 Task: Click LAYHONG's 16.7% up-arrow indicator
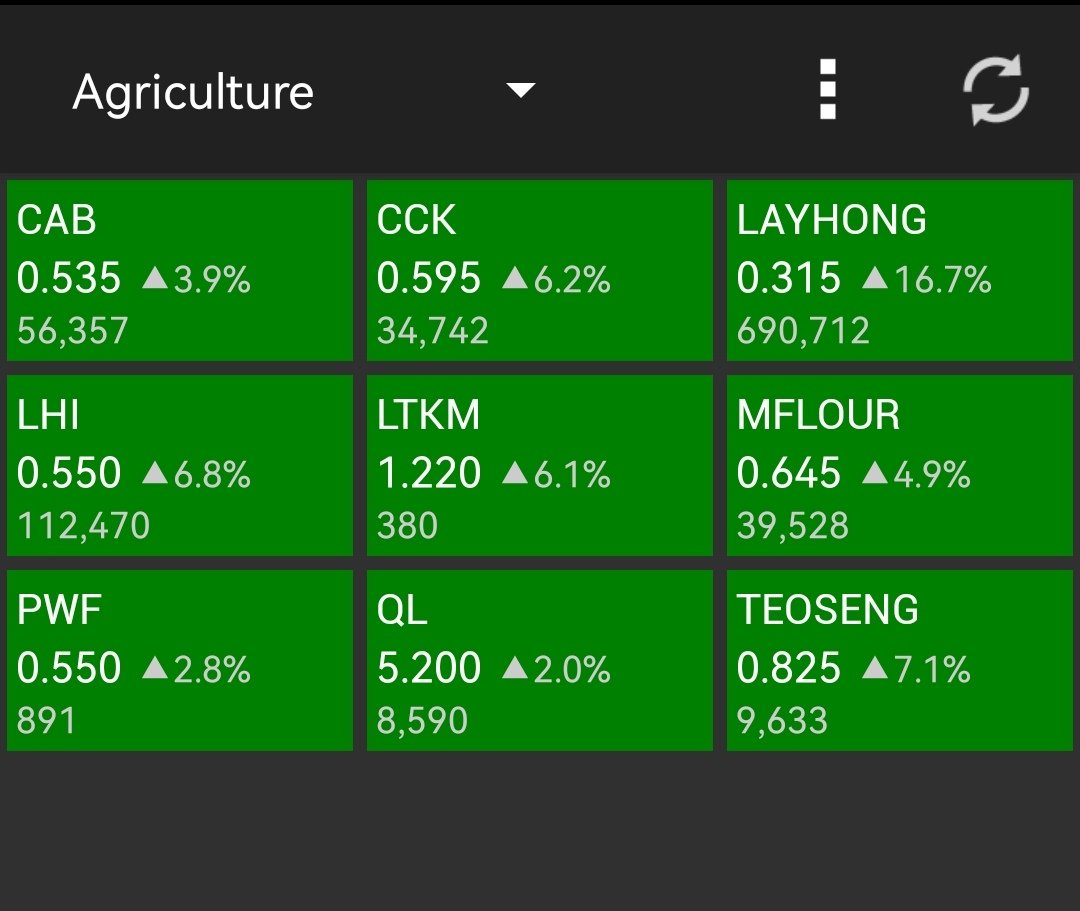tap(875, 278)
